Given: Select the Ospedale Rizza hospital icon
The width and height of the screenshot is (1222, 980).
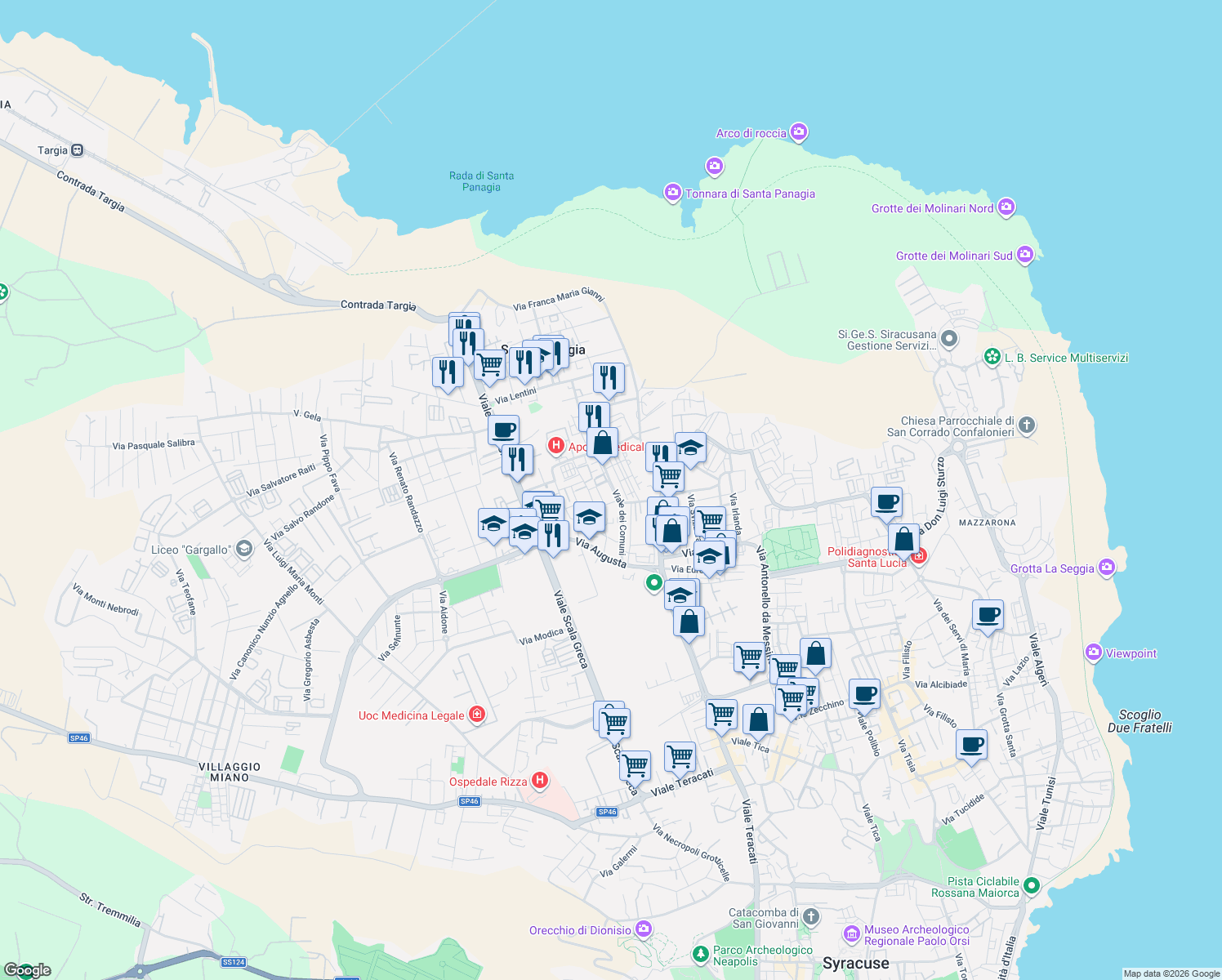Looking at the screenshot, I should coord(539,781).
